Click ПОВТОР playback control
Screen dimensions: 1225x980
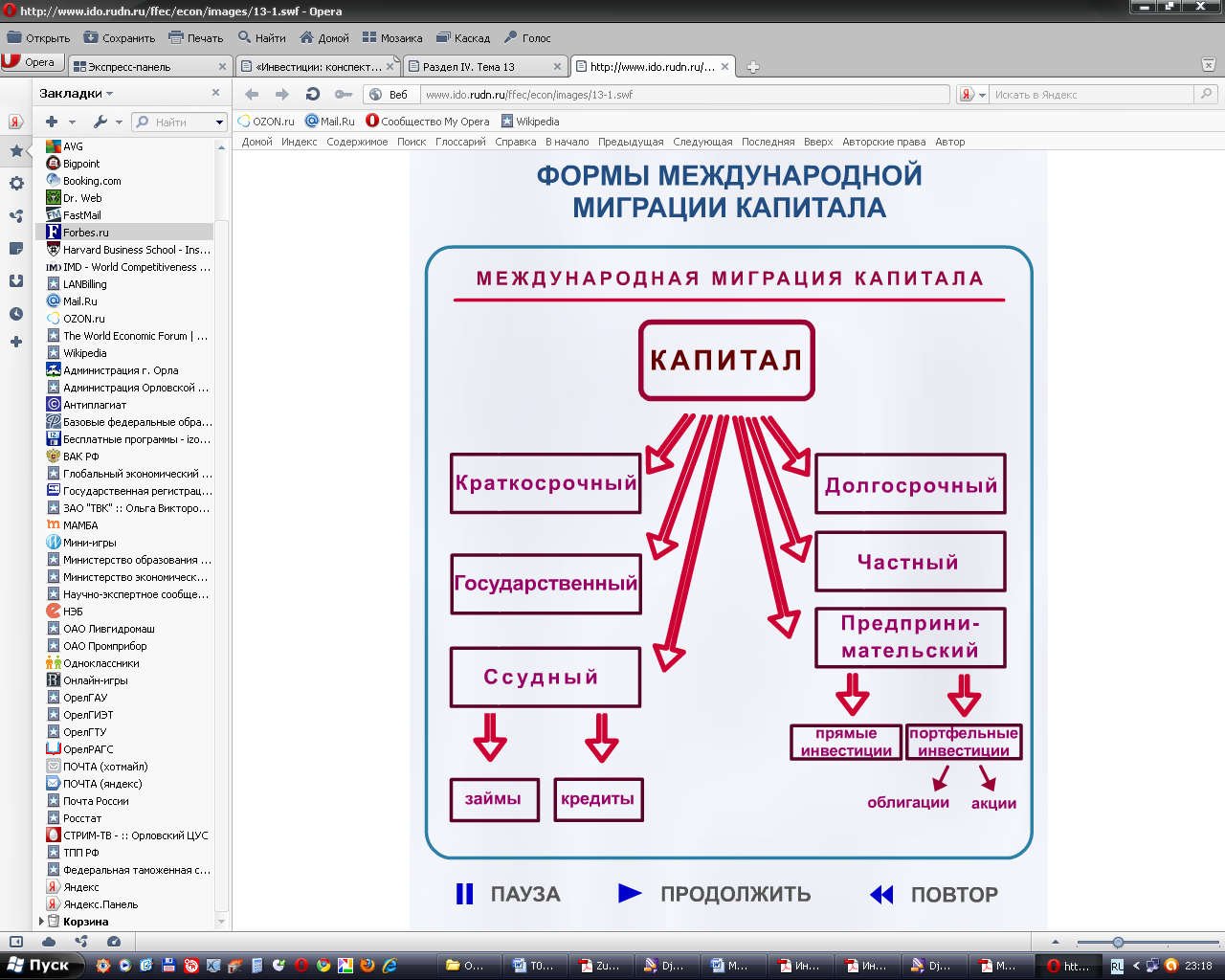(x=934, y=894)
